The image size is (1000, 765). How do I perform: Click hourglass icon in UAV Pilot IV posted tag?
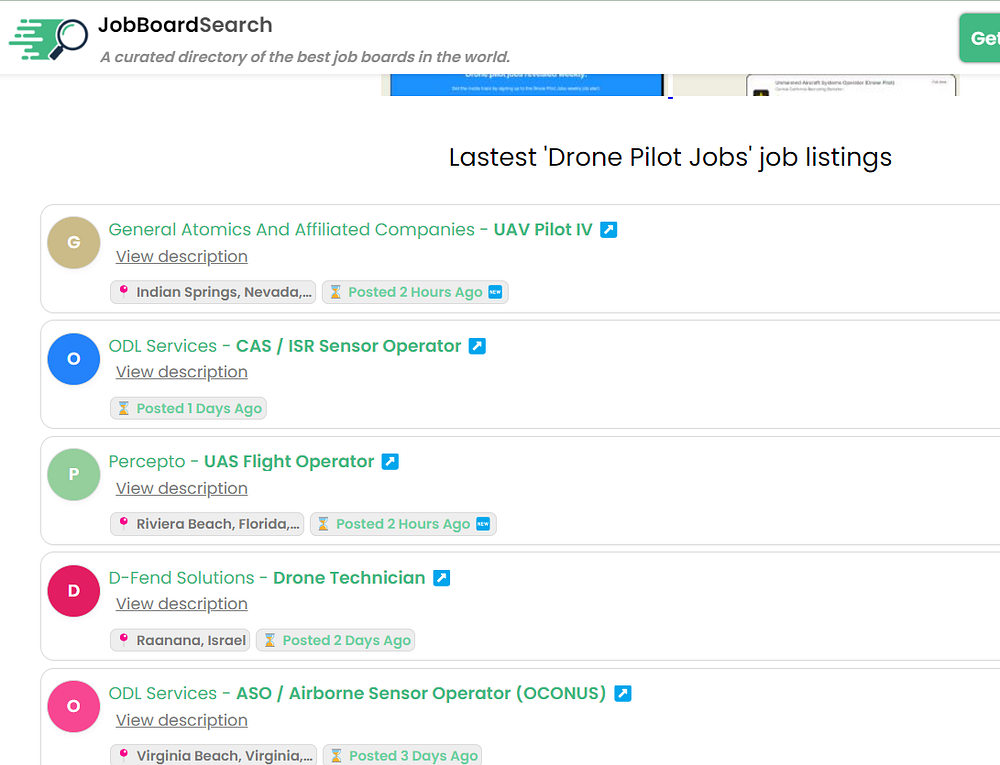click(335, 292)
